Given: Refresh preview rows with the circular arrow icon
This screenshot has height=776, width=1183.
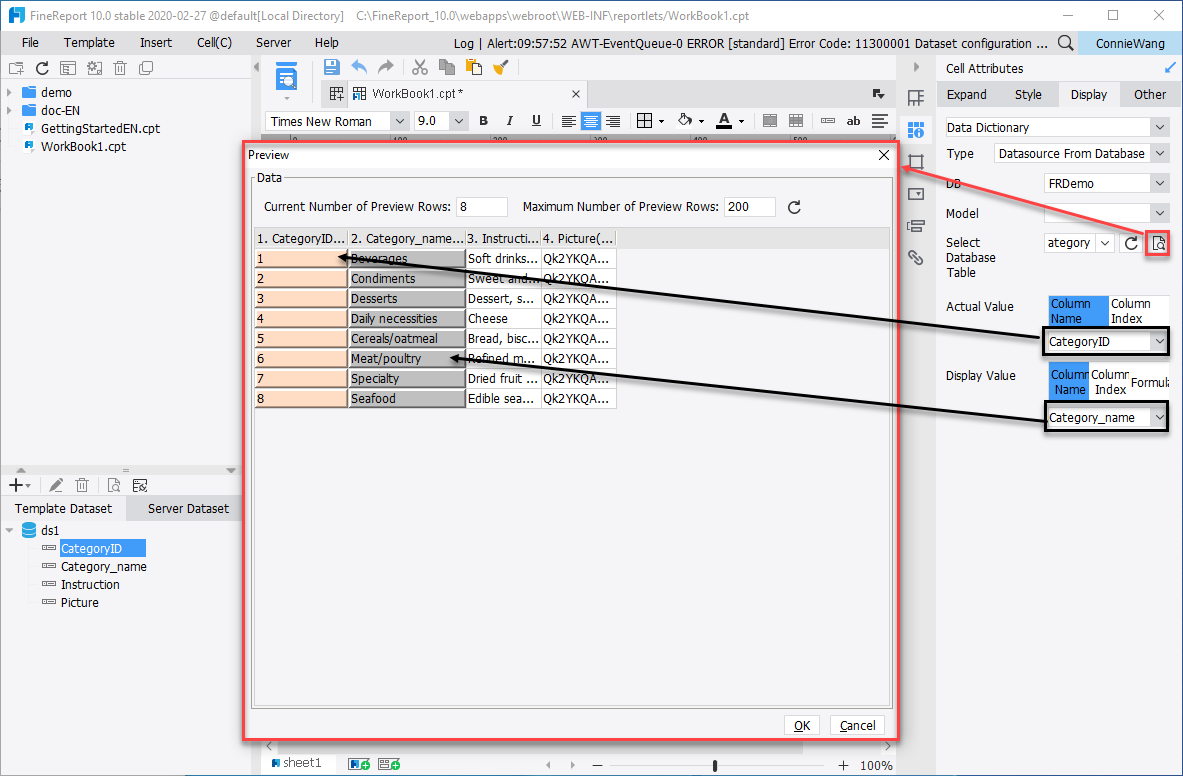Looking at the screenshot, I should point(794,207).
